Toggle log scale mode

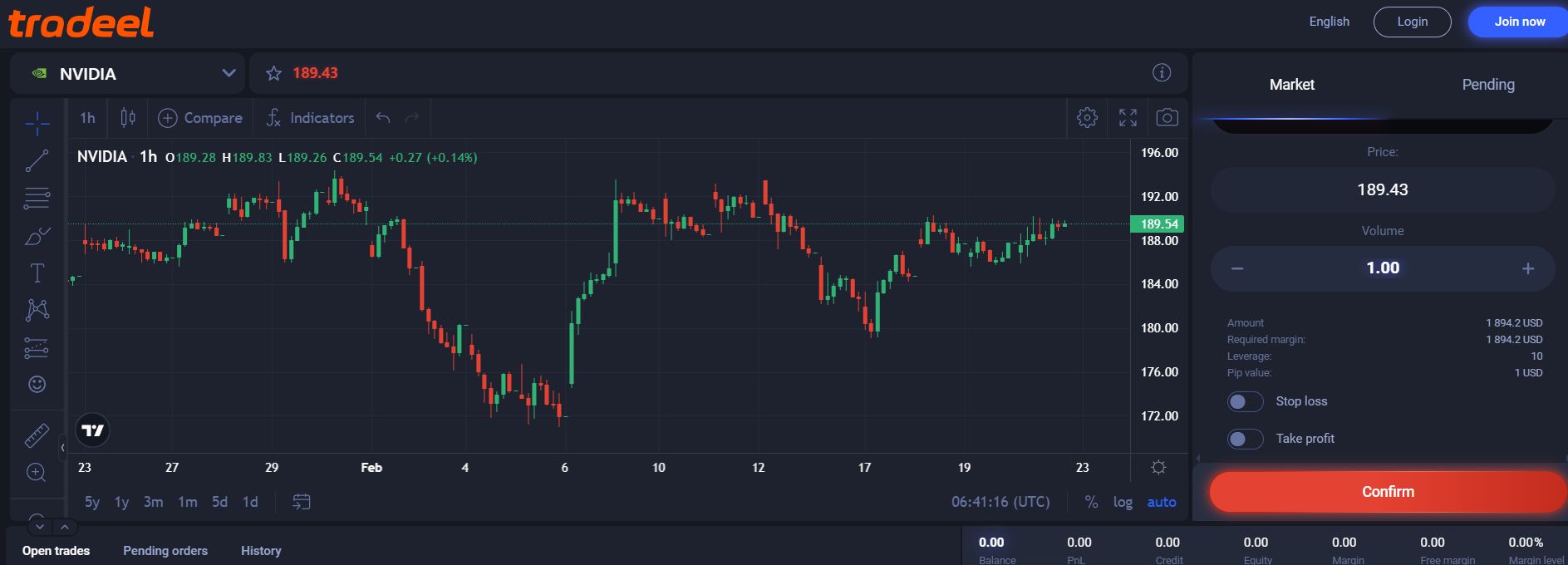coord(1123,502)
